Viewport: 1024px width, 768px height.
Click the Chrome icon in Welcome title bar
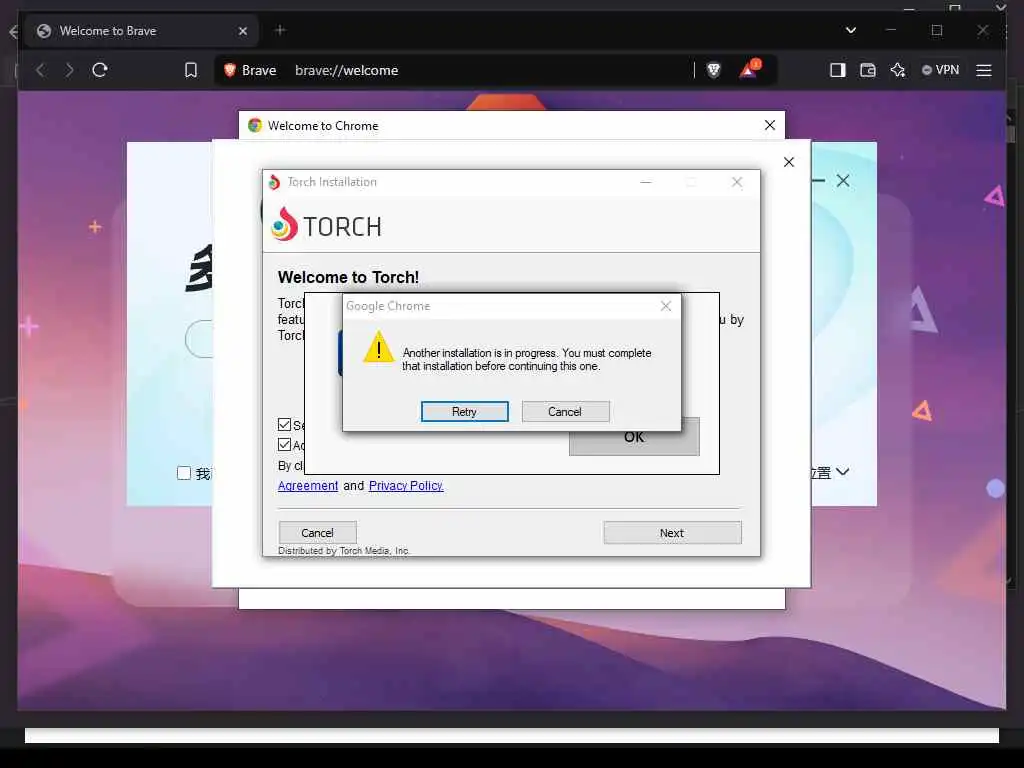pos(255,125)
